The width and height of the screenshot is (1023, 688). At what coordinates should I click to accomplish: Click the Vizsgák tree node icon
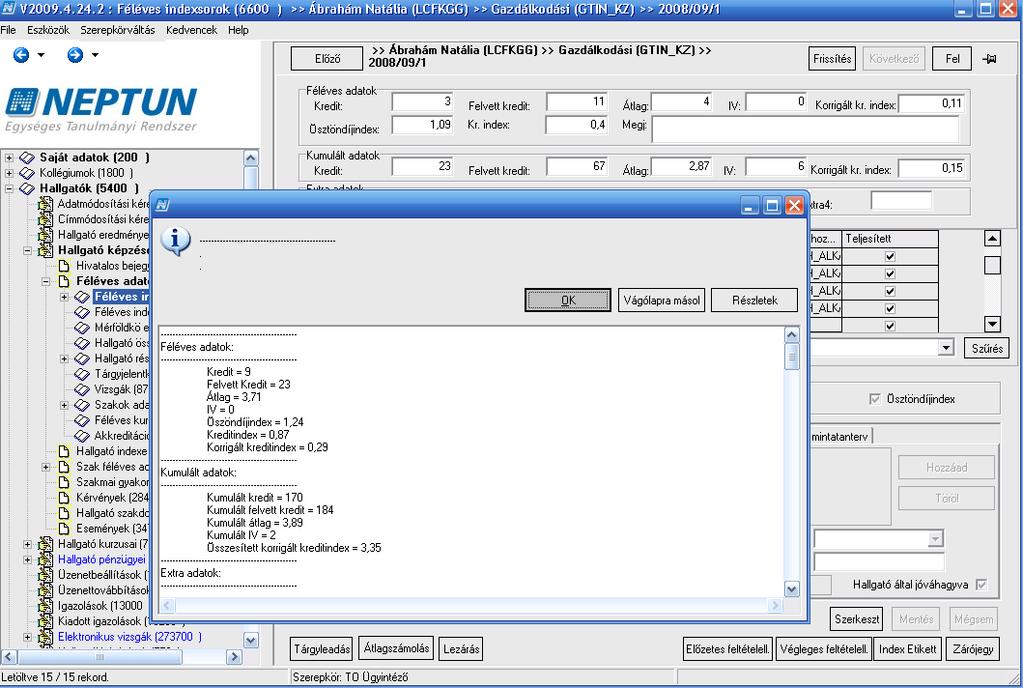82,390
